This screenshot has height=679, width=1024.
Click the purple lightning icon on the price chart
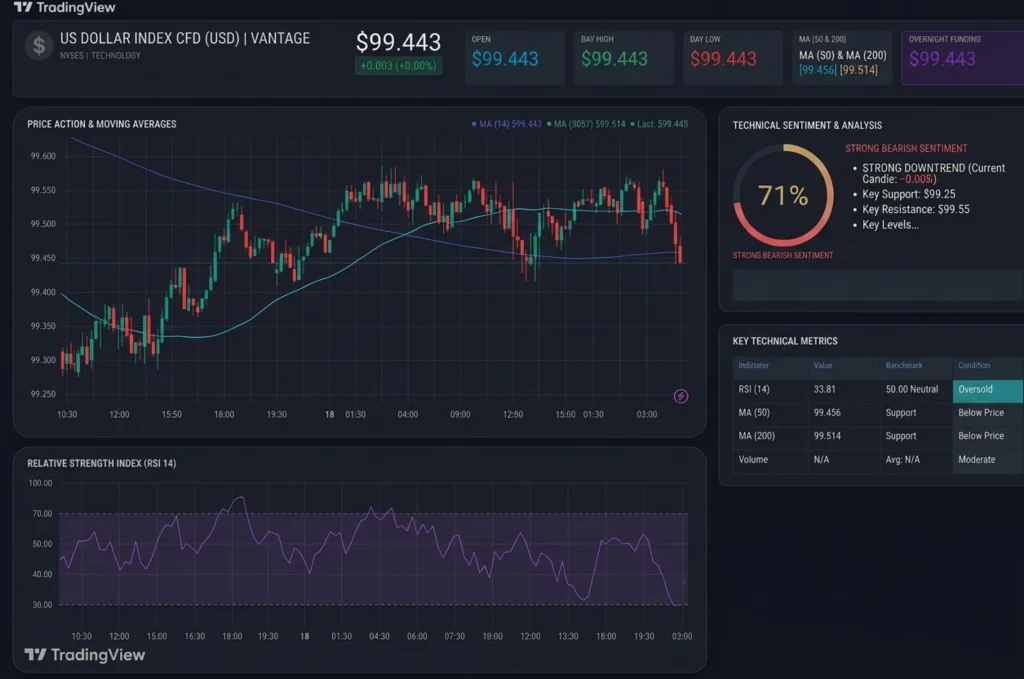(680, 396)
